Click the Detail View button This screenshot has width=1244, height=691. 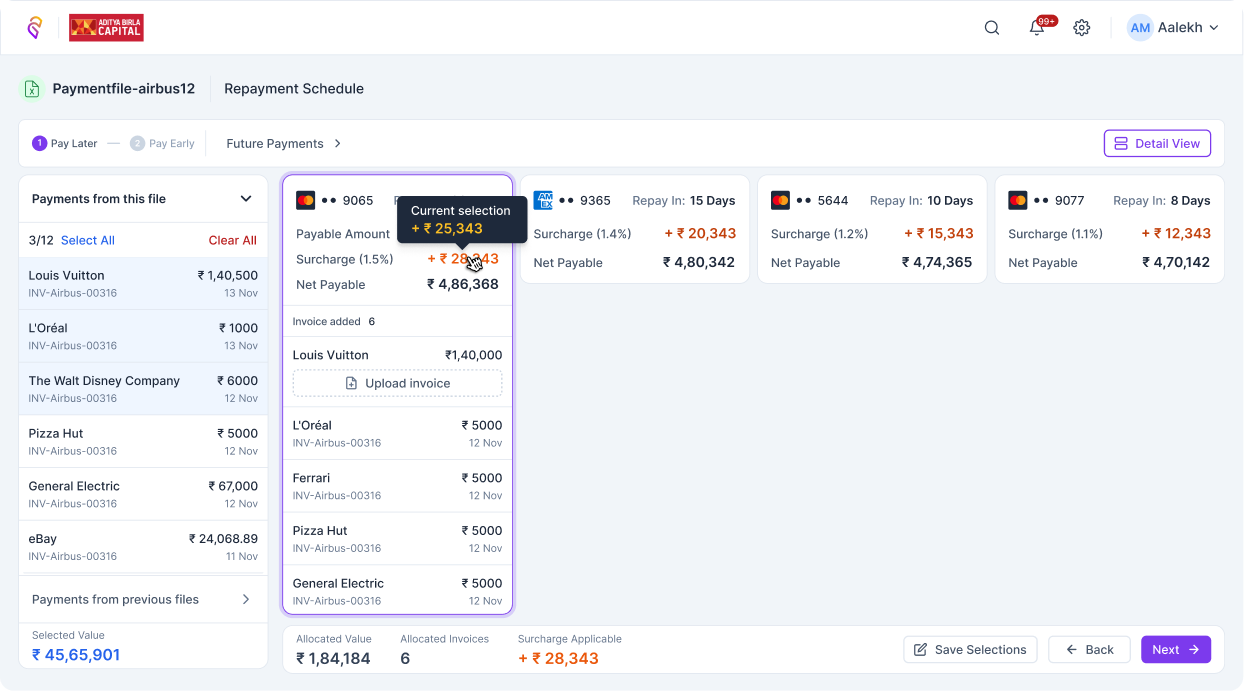click(x=1157, y=144)
